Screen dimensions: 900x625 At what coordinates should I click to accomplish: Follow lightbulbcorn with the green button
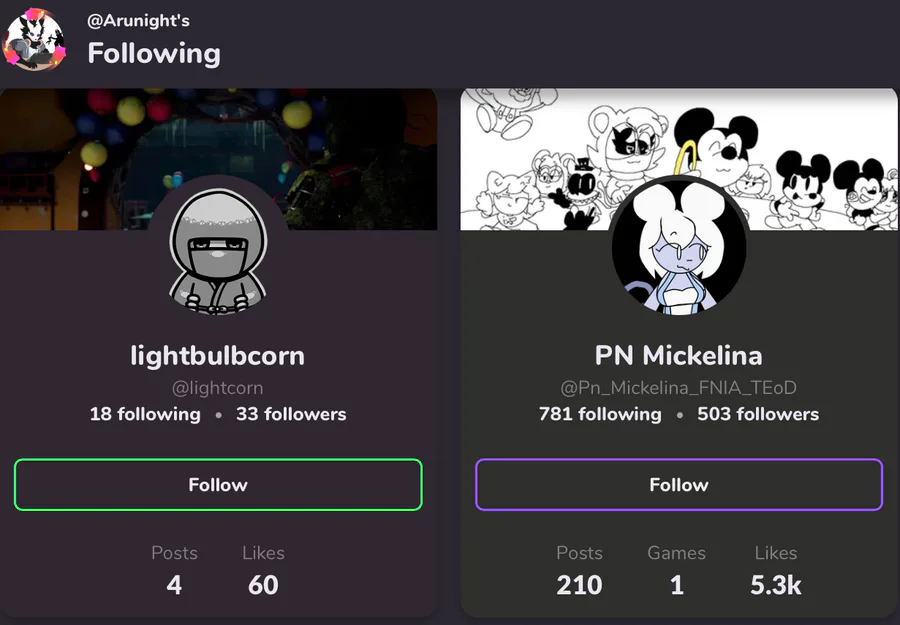pos(218,485)
